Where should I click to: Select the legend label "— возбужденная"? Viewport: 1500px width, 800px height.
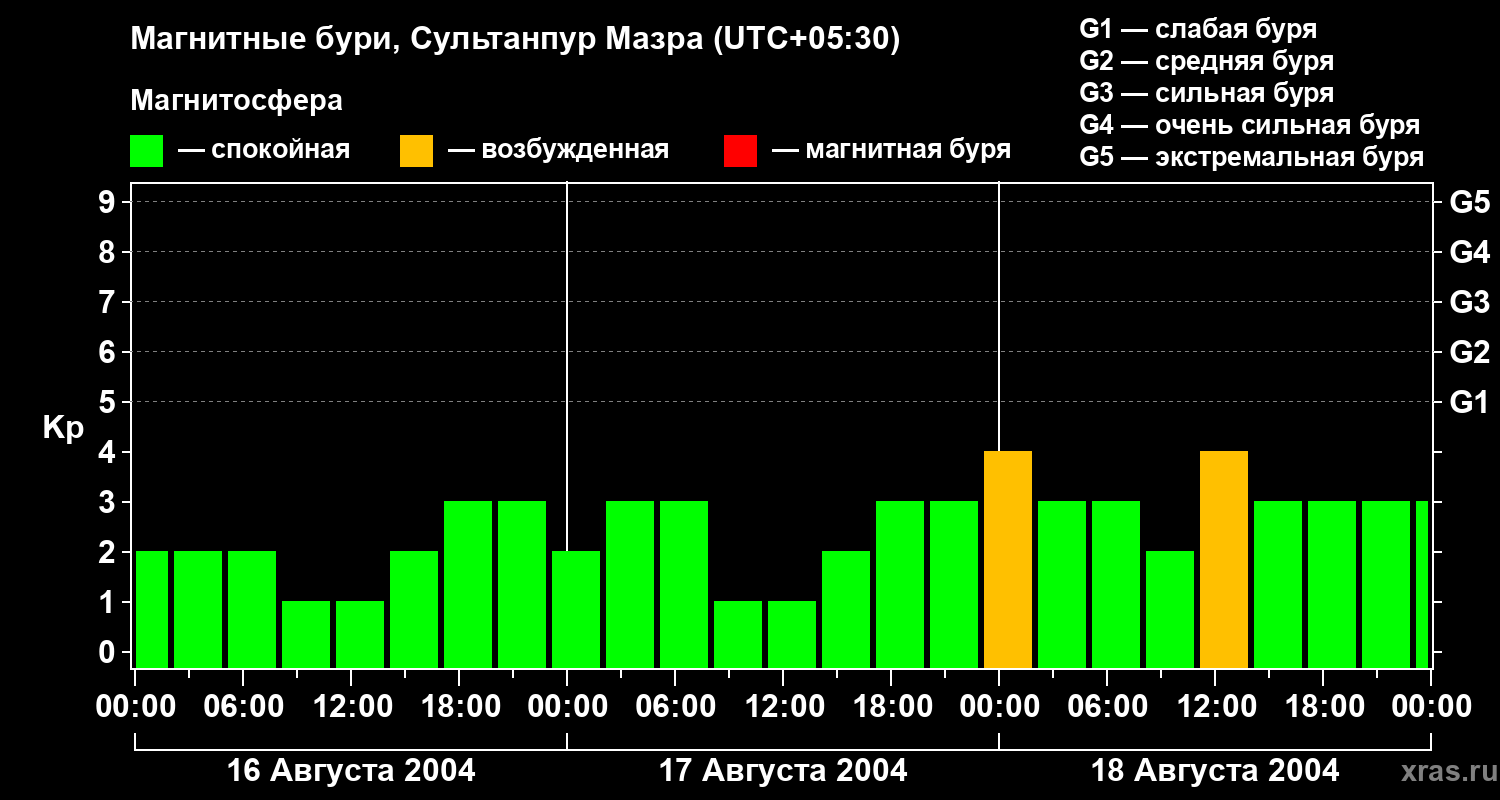click(x=558, y=150)
